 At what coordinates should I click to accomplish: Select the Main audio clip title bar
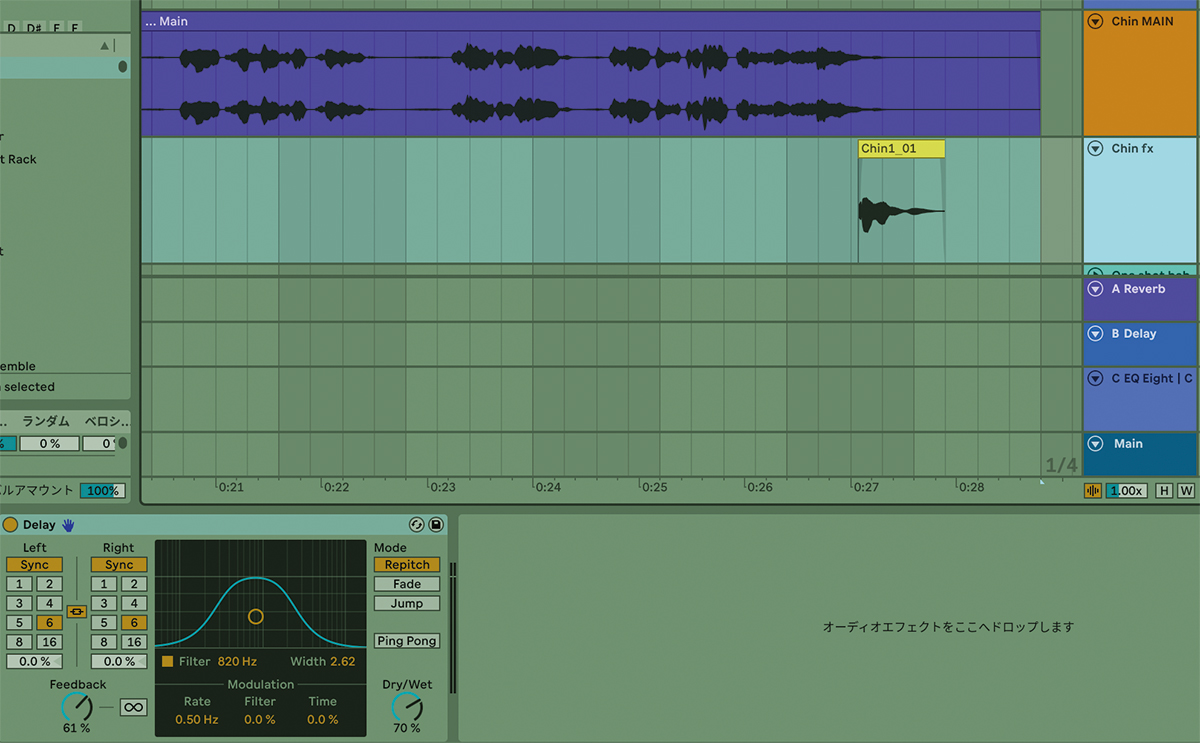point(590,21)
